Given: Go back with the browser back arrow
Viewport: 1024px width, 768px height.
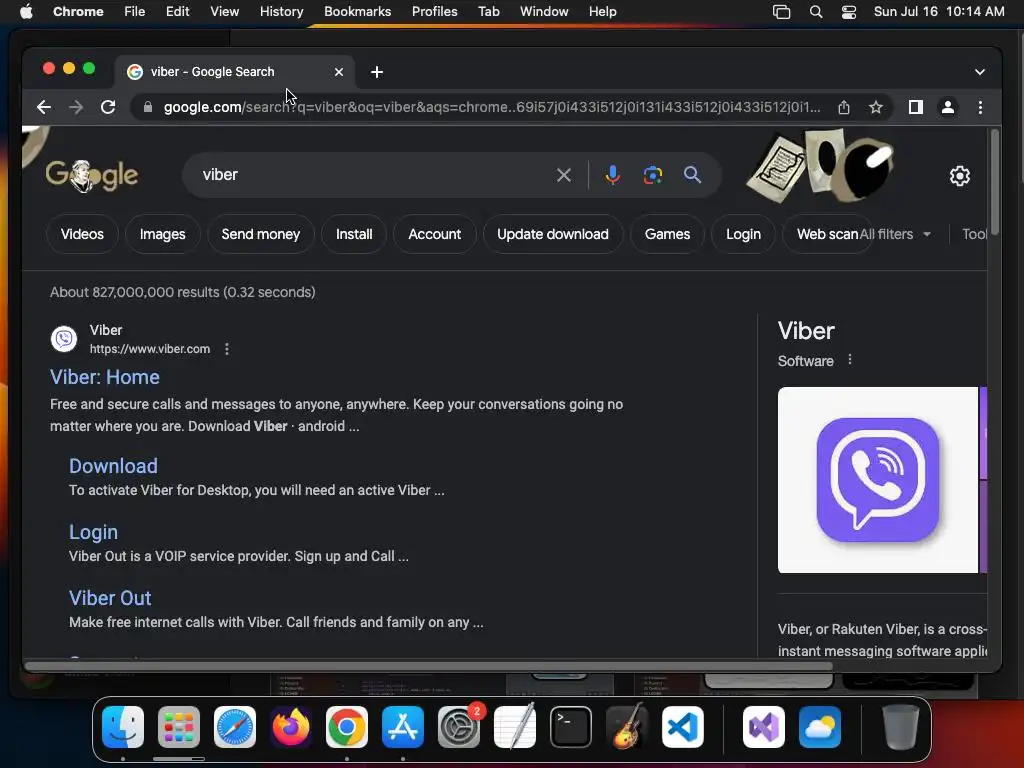Looking at the screenshot, I should [44, 107].
